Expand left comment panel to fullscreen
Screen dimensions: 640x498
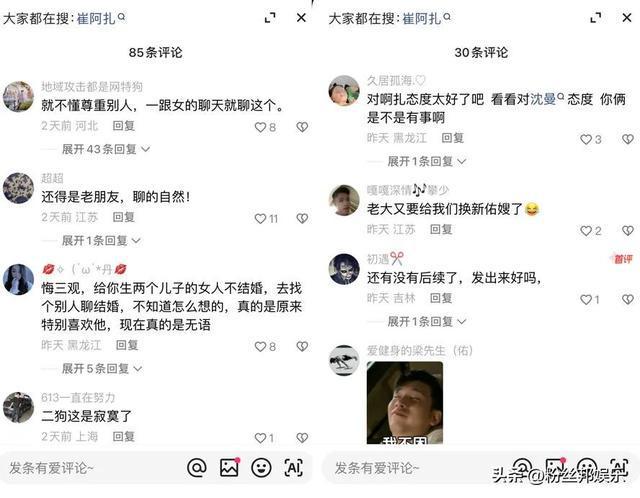(270, 18)
